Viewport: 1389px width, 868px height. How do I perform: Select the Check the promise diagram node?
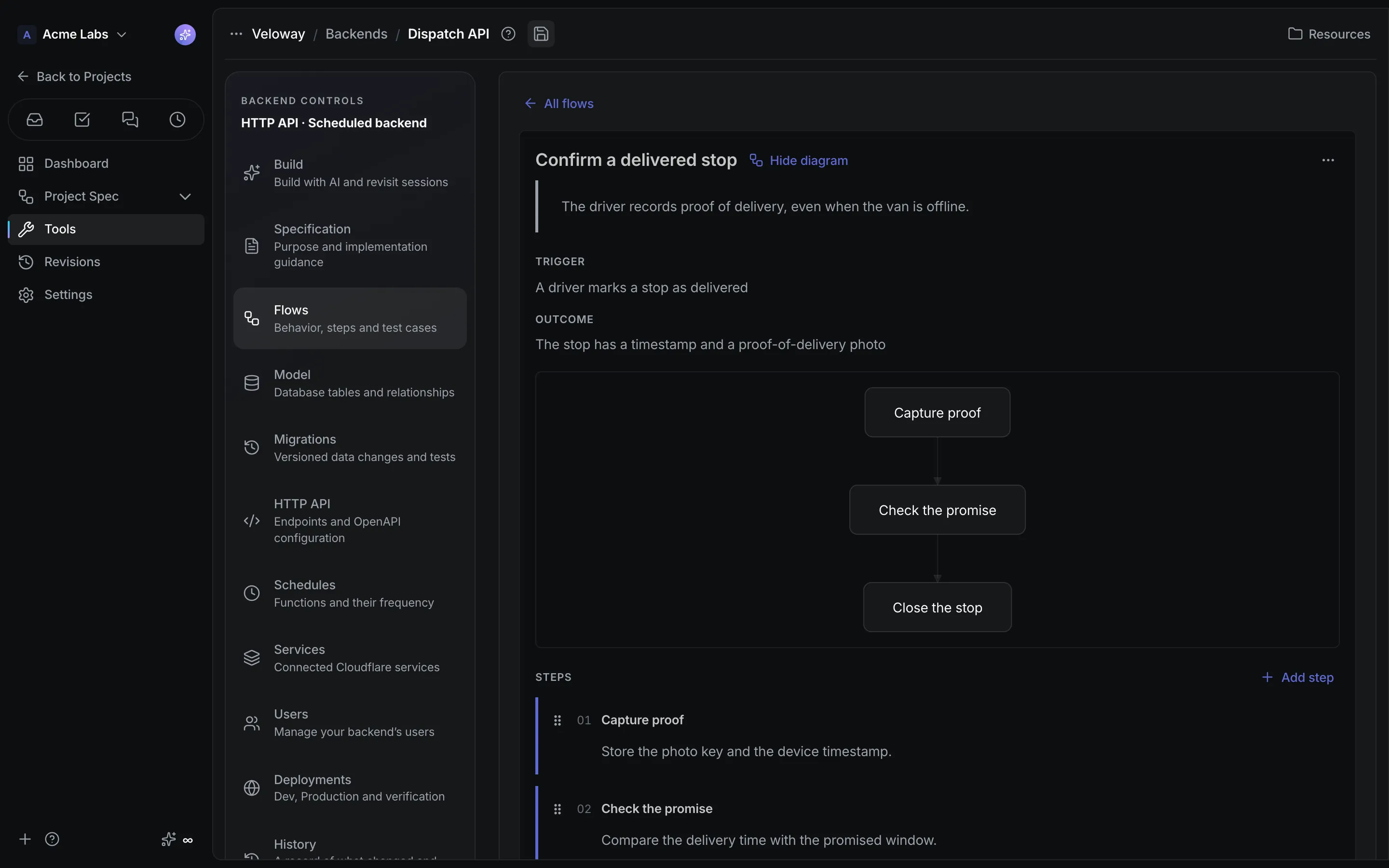point(937,510)
